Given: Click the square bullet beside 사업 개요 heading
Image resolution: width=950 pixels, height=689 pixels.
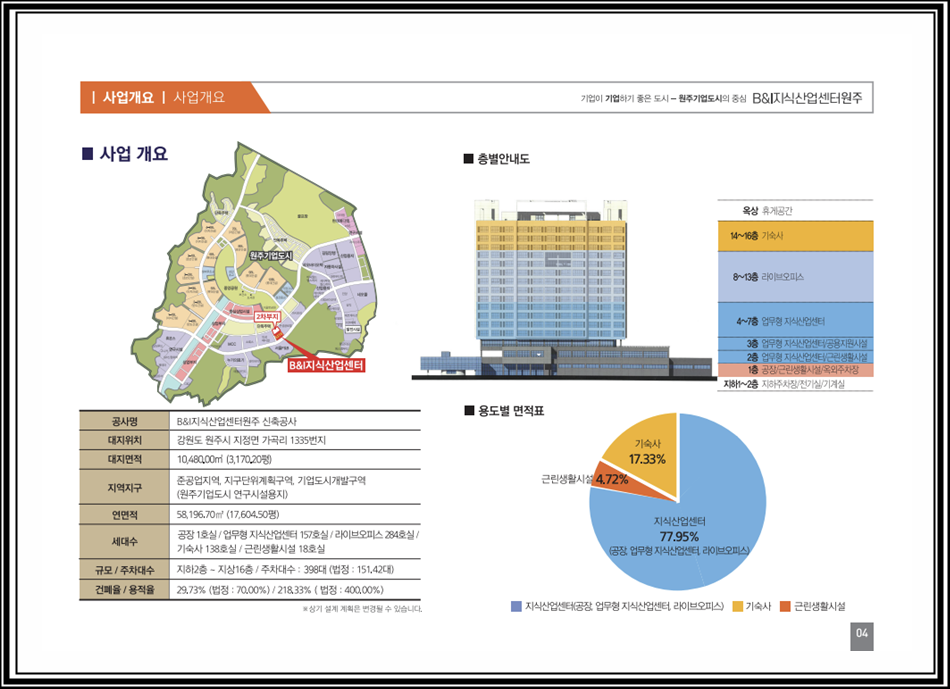Looking at the screenshot, I should [x=87, y=154].
